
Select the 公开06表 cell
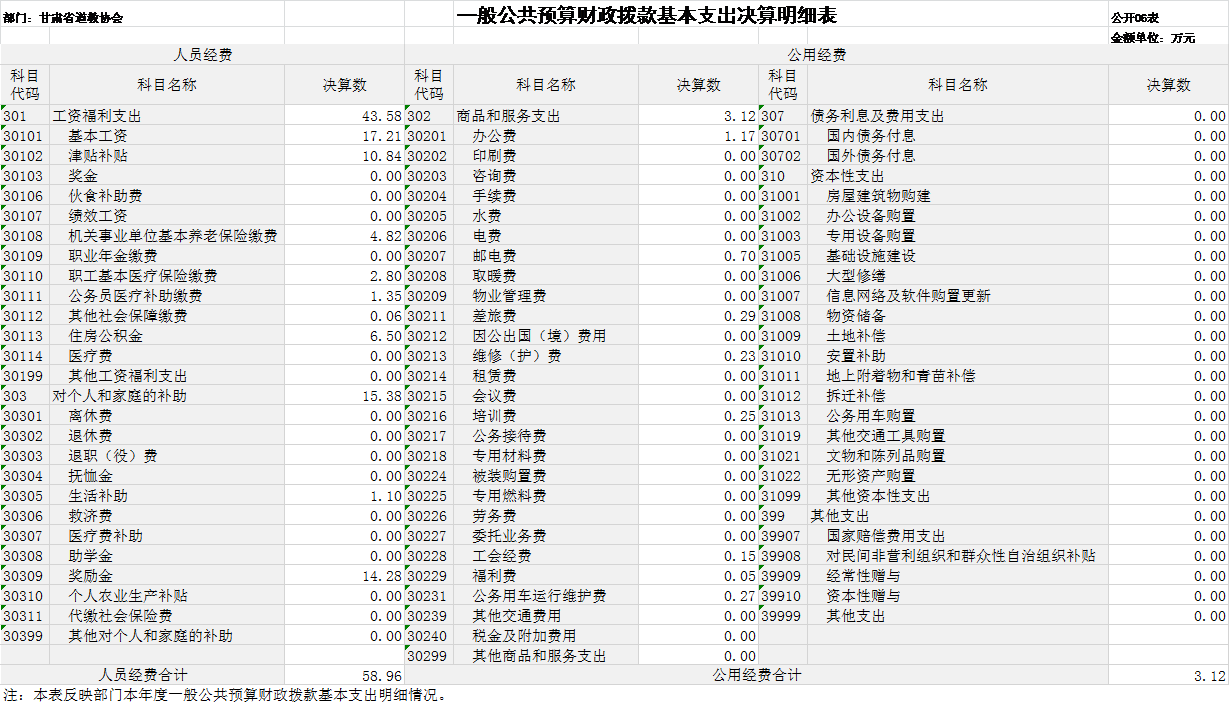(x=1134, y=18)
